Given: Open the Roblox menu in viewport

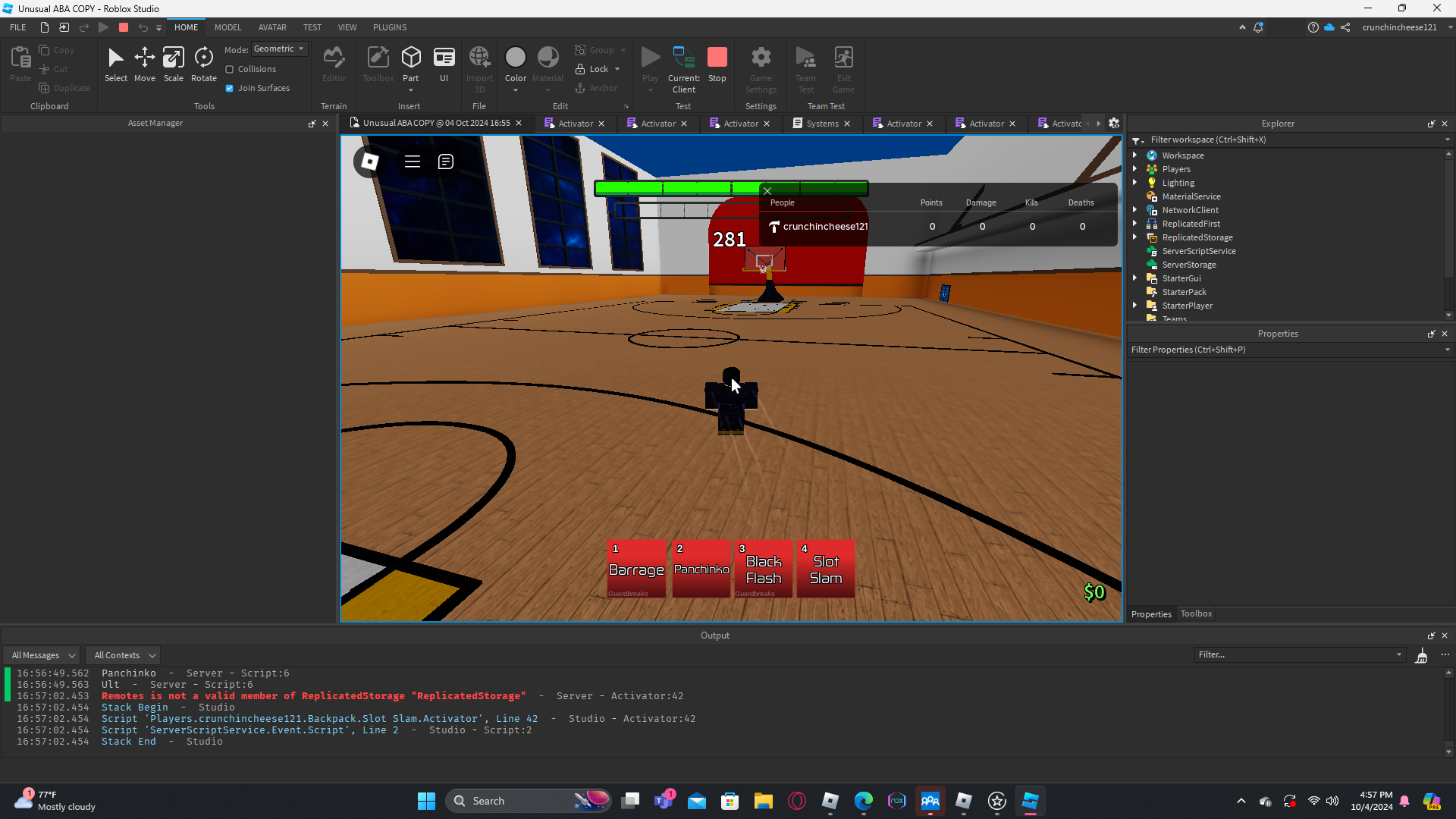Looking at the screenshot, I should point(369,162).
